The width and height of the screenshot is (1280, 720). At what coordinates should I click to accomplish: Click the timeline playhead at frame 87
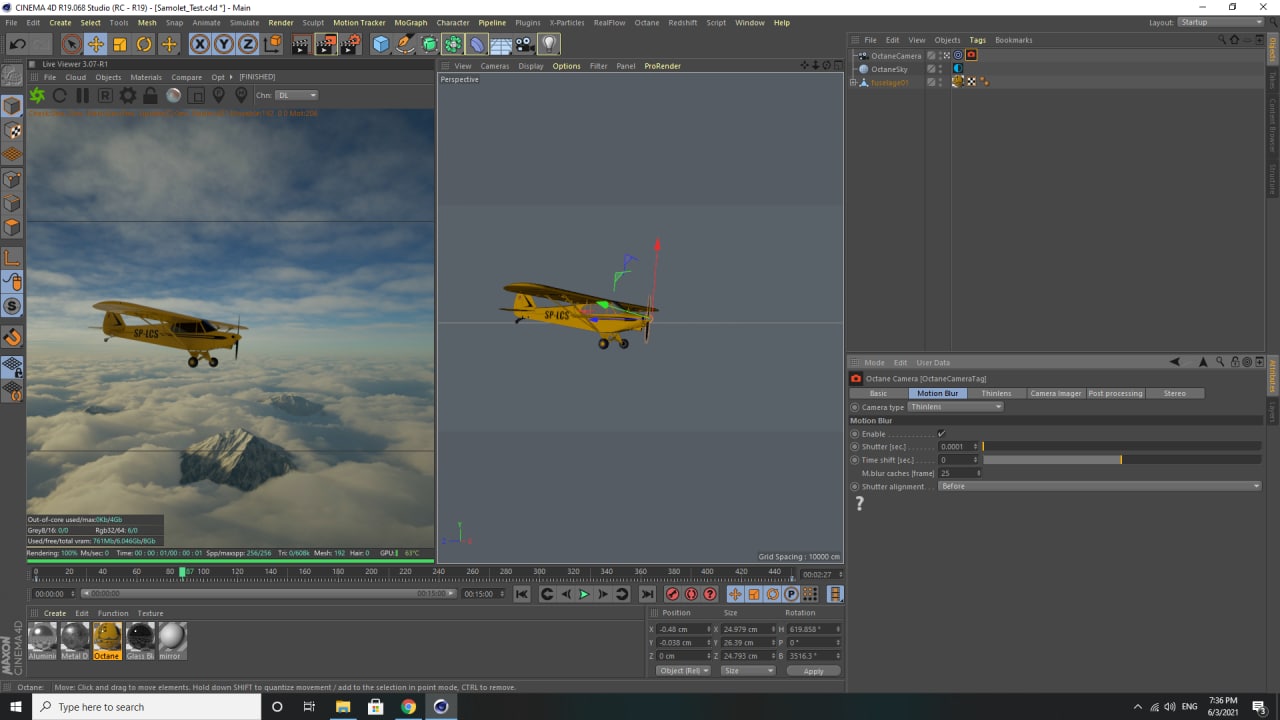pyautogui.click(x=182, y=572)
